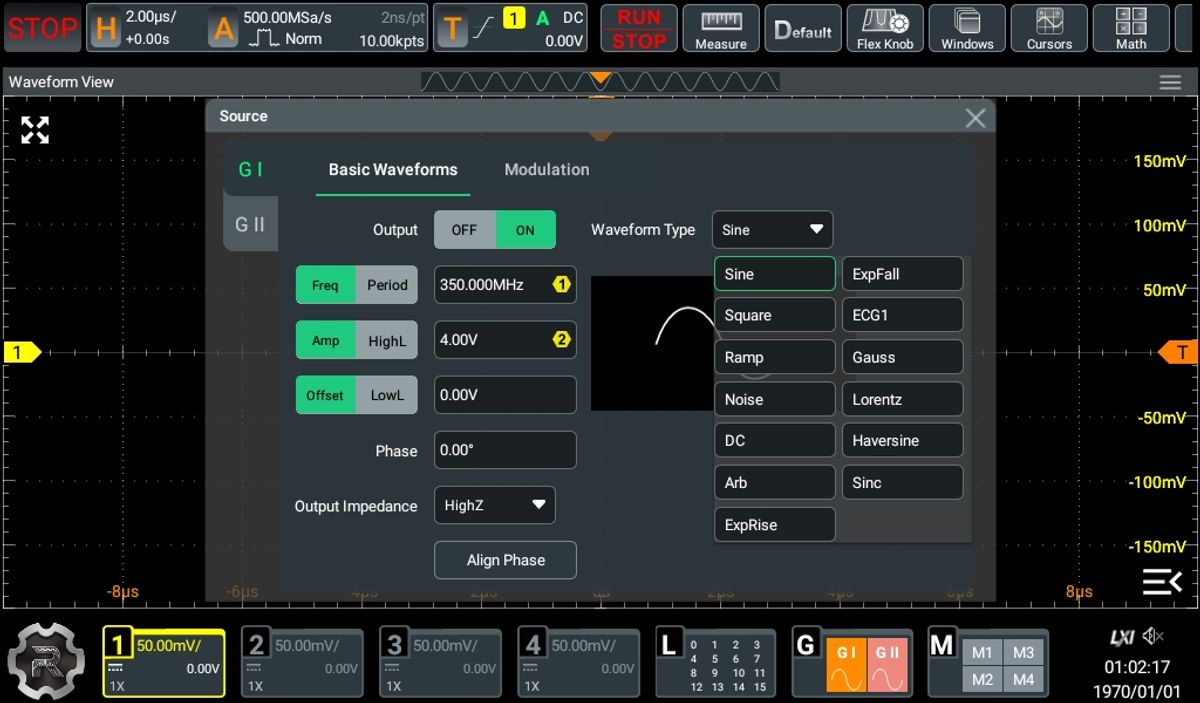Open the main gear menu logo
Image resolution: width=1200 pixels, height=703 pixels.
pyautogui.click(x=46, y=661)
